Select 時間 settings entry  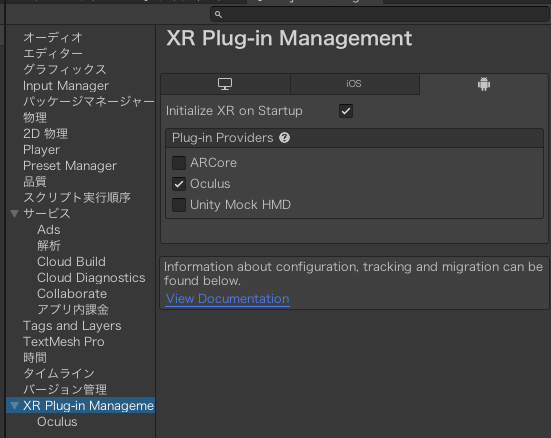coord(35,358)
